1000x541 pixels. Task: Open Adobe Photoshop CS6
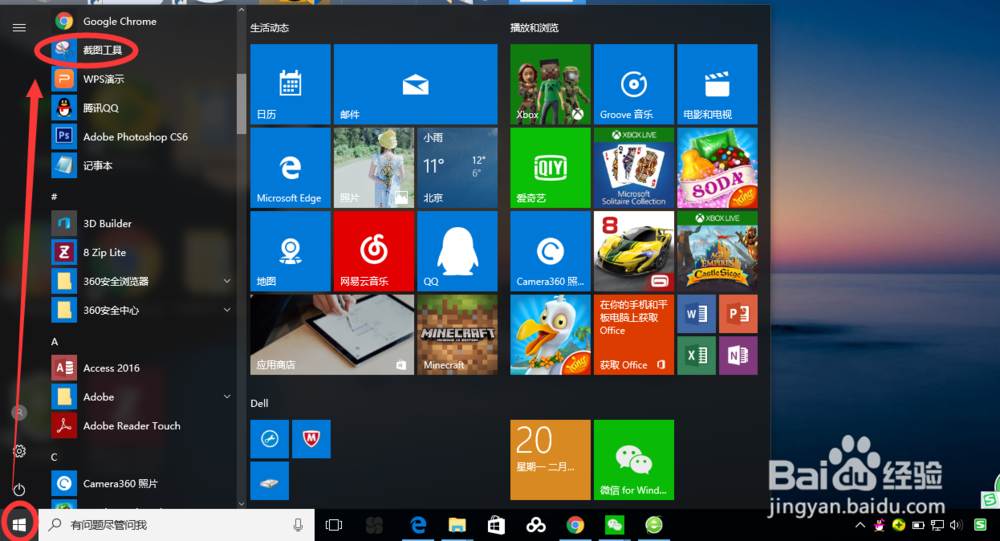[x=121, y=137]
